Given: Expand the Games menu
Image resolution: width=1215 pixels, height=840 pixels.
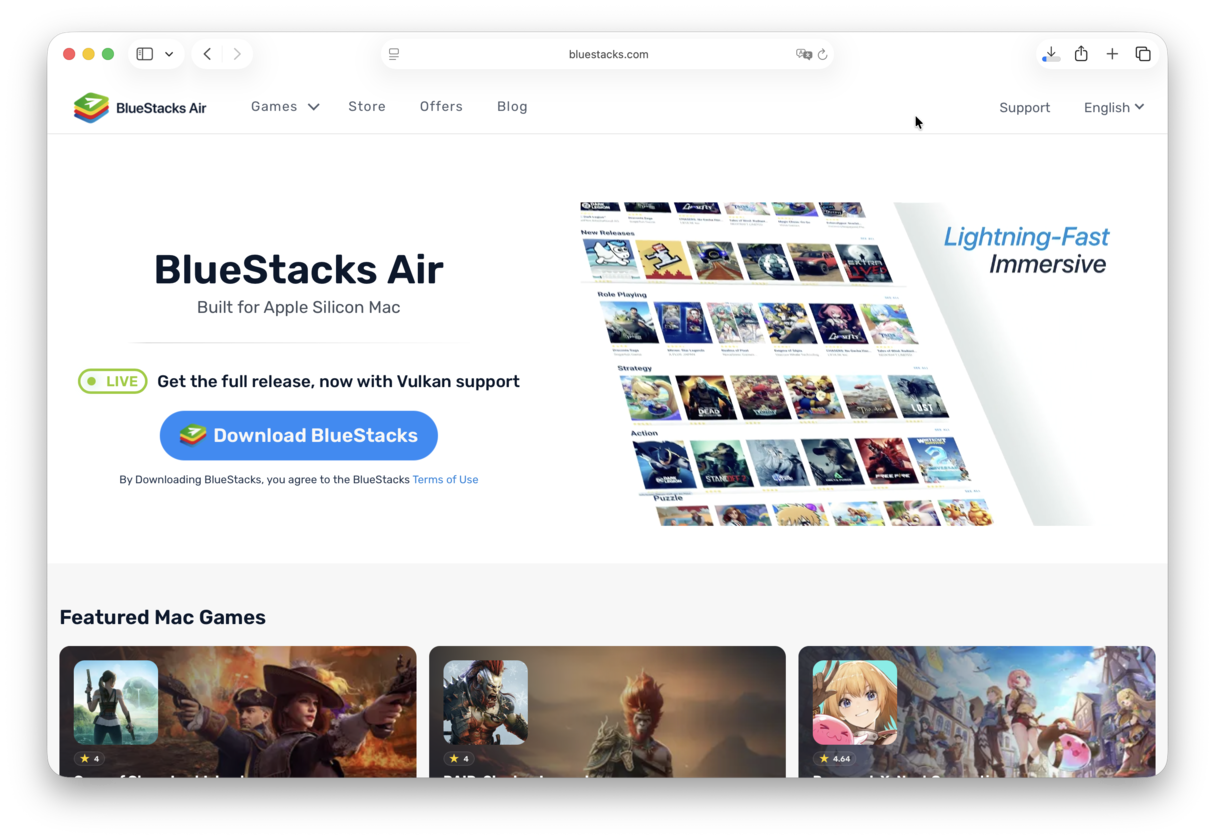Looking at the screenshot, I should tap(285, 106).
